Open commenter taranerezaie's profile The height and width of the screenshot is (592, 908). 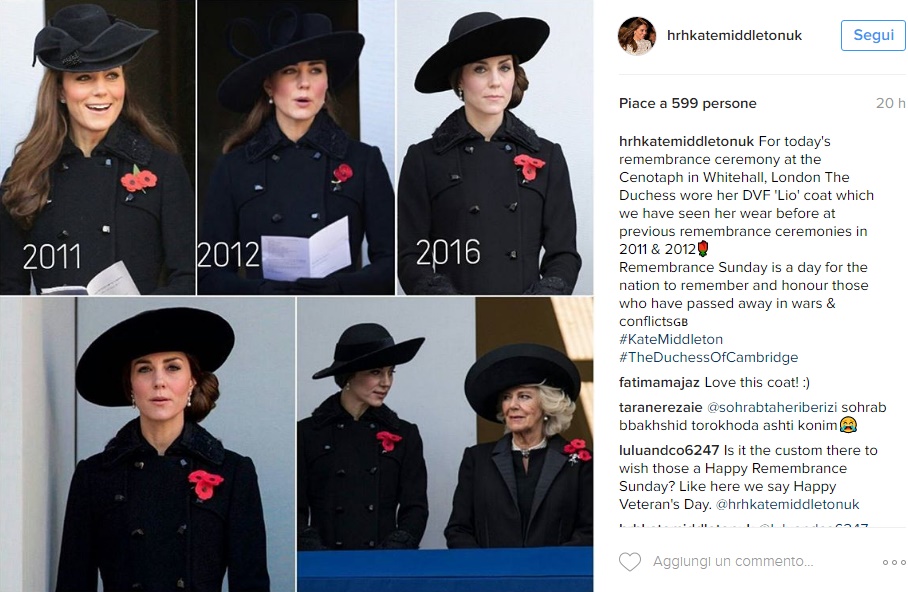click(x=661, y=407)
